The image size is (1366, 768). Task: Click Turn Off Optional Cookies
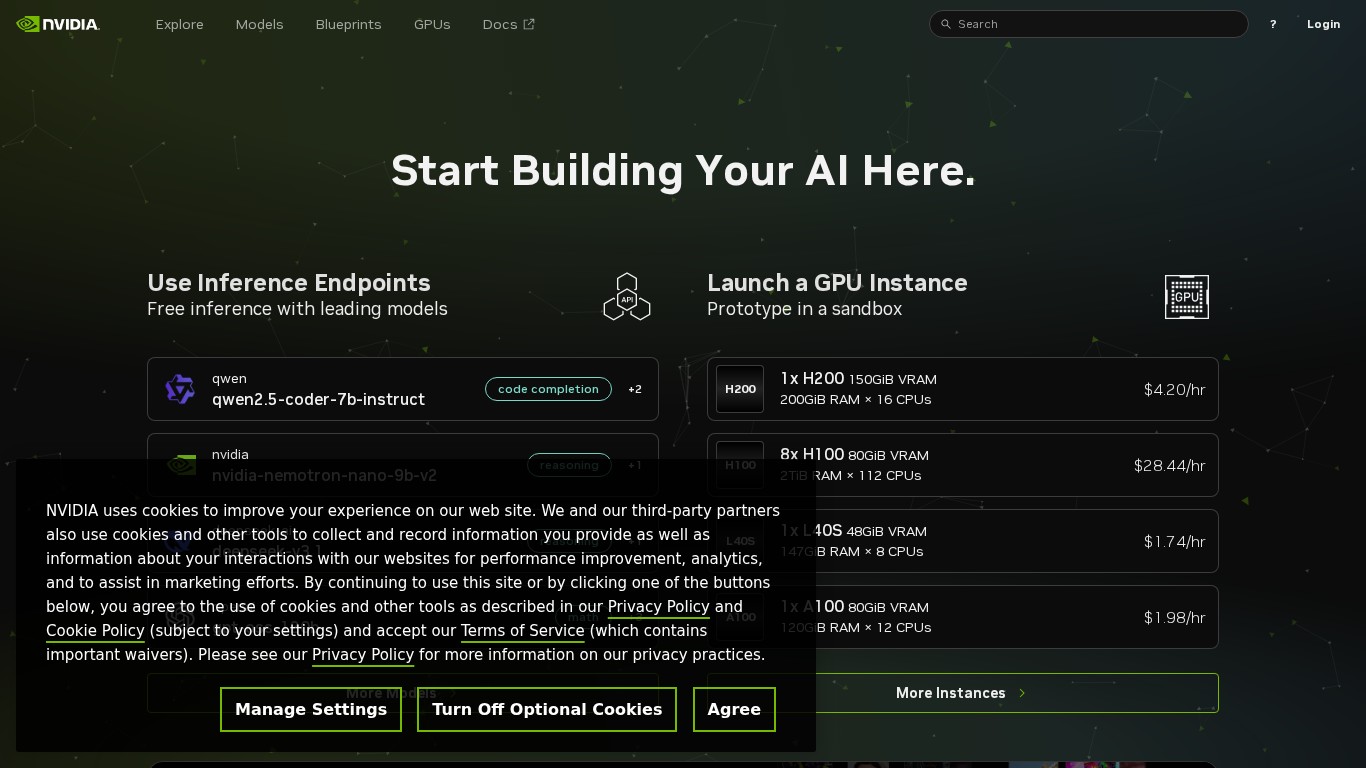click(547, 709)
